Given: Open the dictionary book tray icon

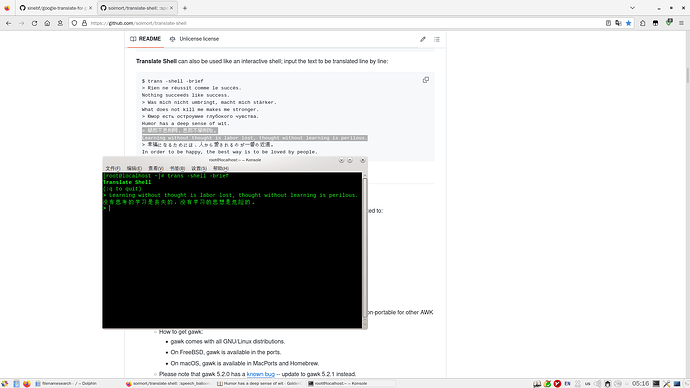Looking at the screenshot, I should click(537, 384).
